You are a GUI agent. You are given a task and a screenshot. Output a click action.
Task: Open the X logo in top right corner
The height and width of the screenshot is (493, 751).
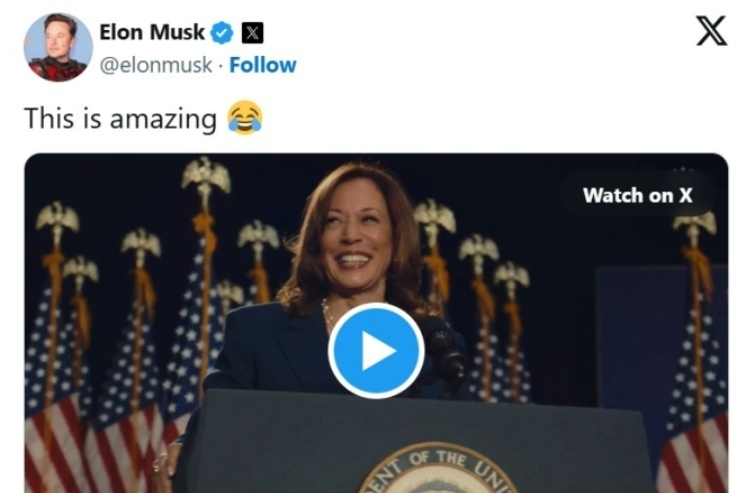pyautogui.click(x=711, y=31)
